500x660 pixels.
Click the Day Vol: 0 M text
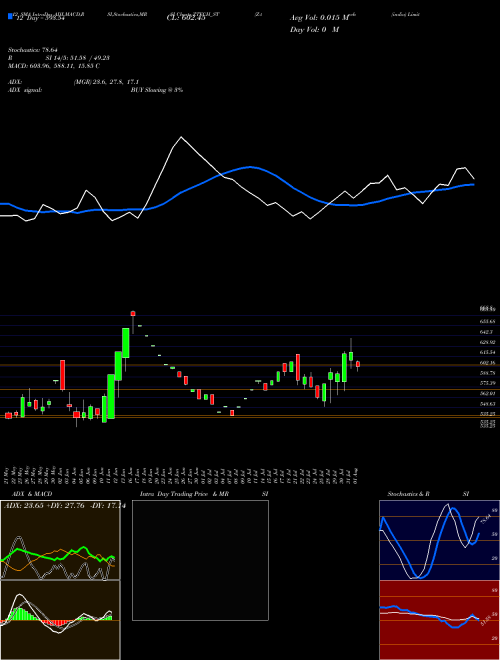314,30
